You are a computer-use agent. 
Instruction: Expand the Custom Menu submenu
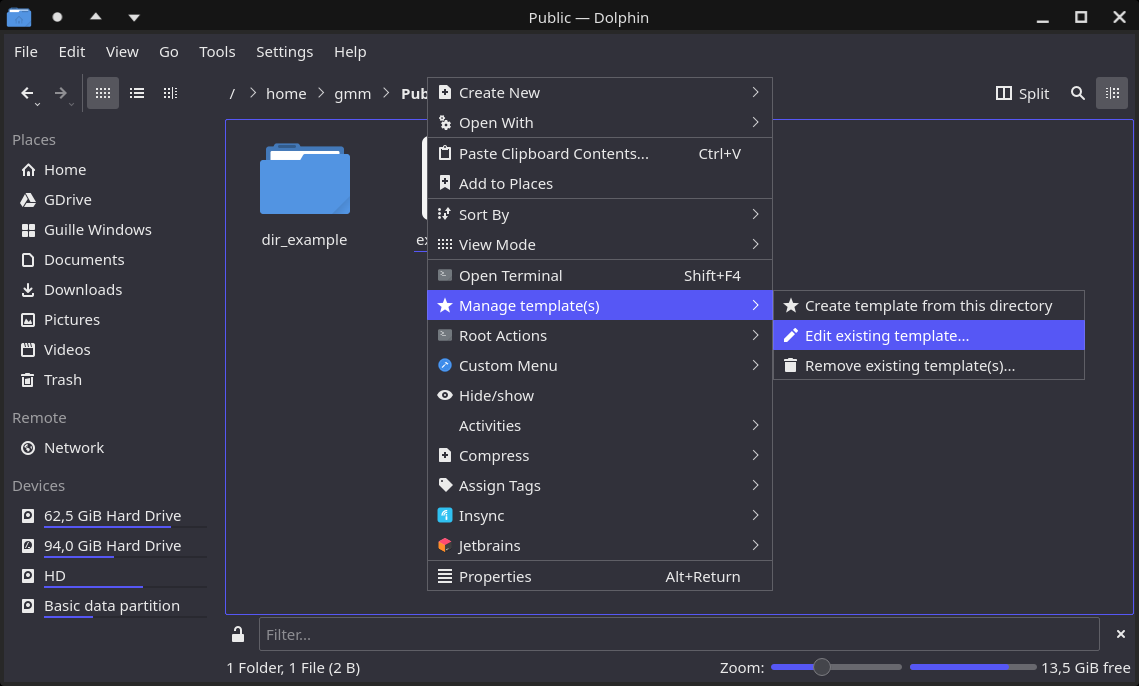(599, 366)
